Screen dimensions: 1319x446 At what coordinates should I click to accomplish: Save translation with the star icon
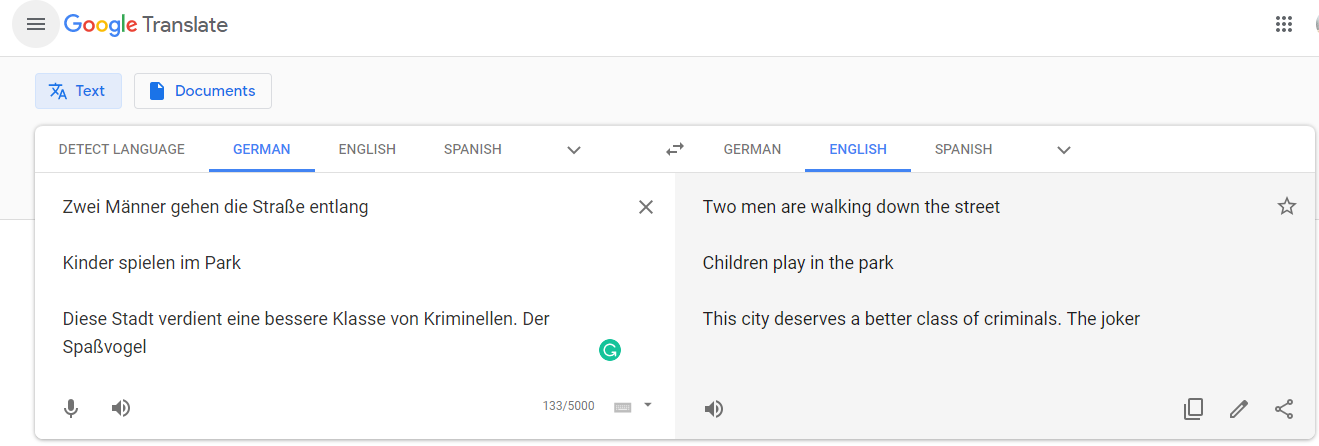[1287, 207]
